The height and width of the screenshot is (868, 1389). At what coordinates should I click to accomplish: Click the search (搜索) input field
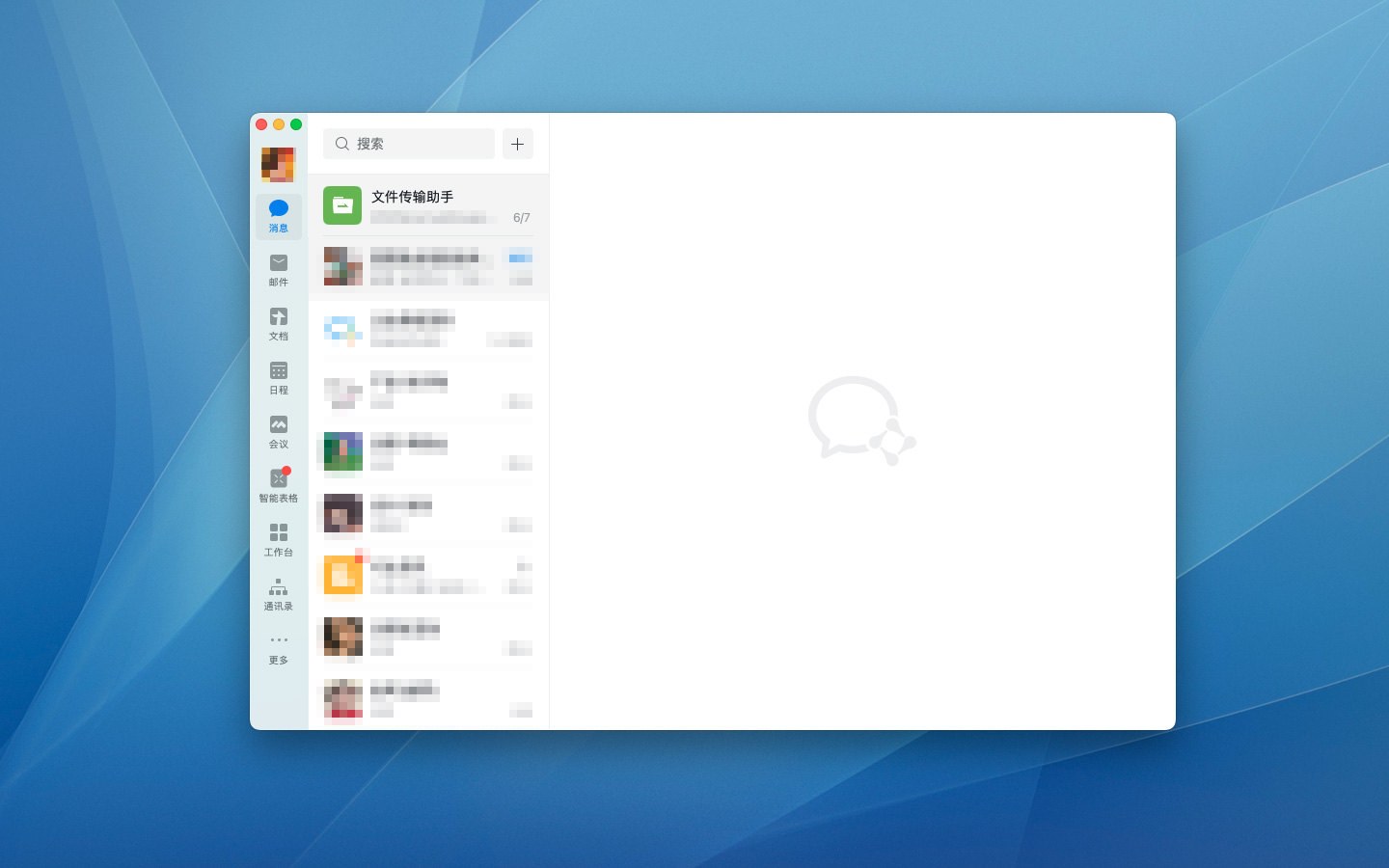click(409, 144)
